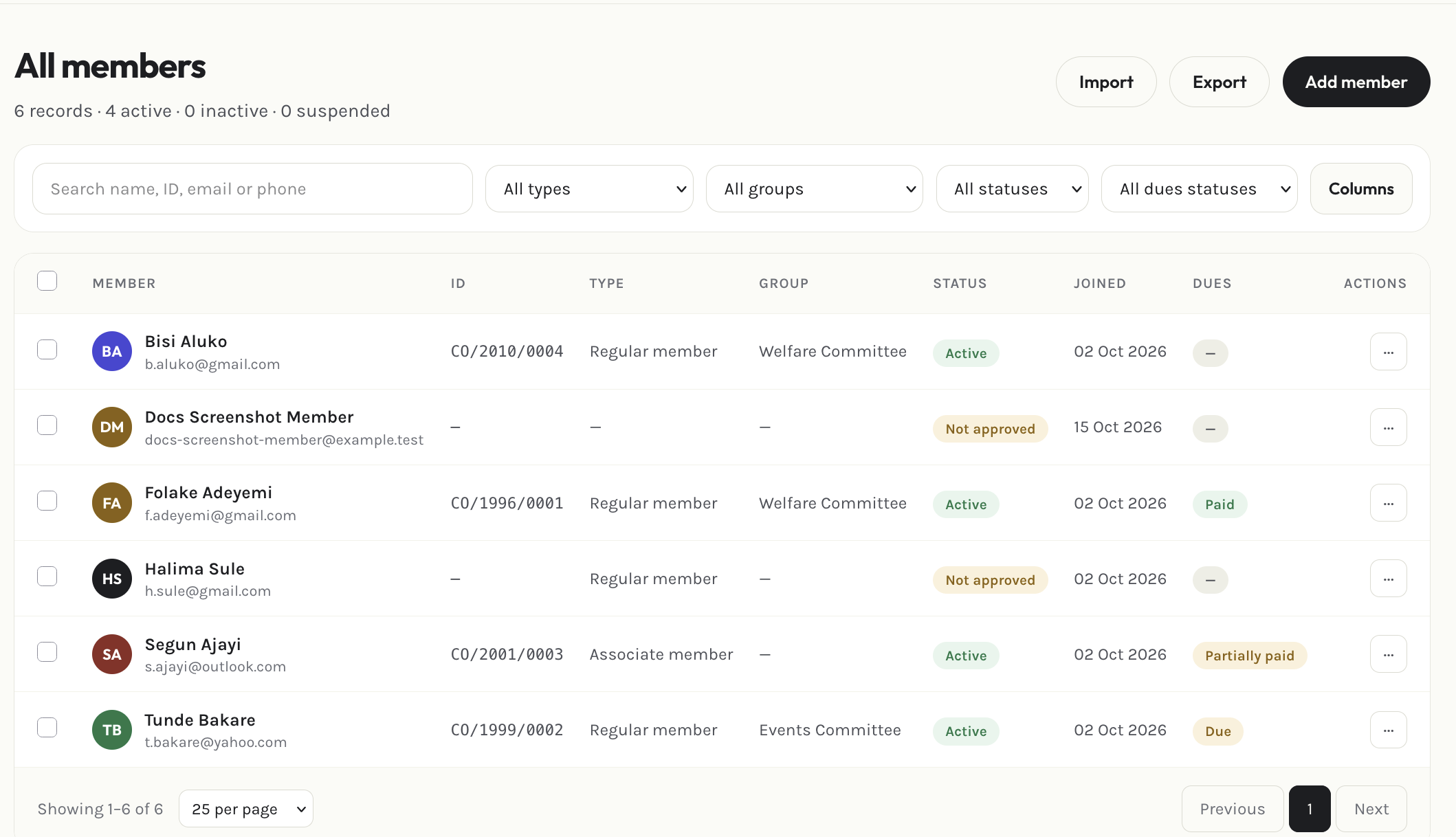Viewport: 1456px width, 837px height.
Task: Open actions menu for Segun Ajayi
Action: pyautogui.click(x=1388, y=654)
